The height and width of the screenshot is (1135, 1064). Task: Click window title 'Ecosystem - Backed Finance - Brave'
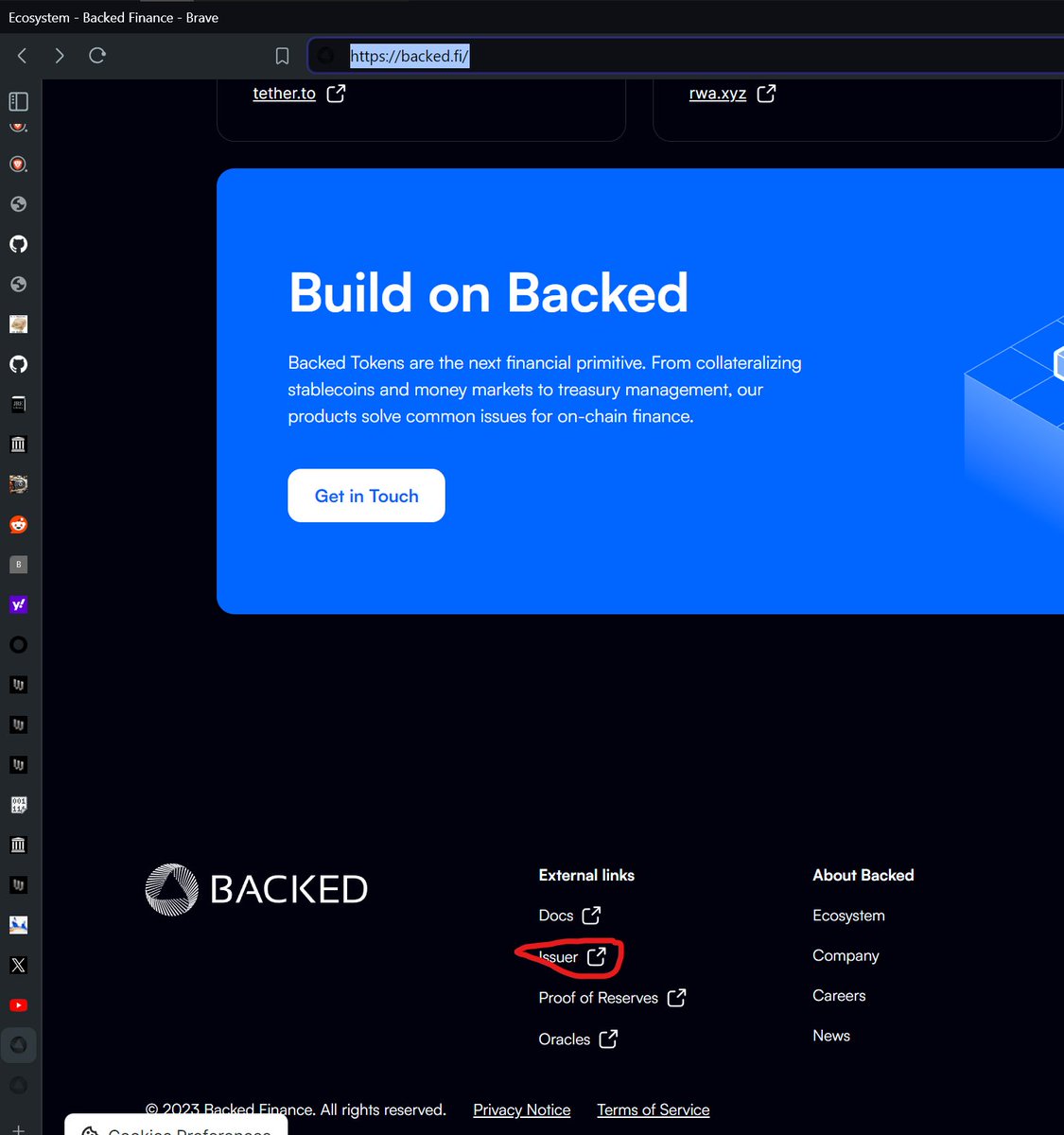click(x=113, y=17)
